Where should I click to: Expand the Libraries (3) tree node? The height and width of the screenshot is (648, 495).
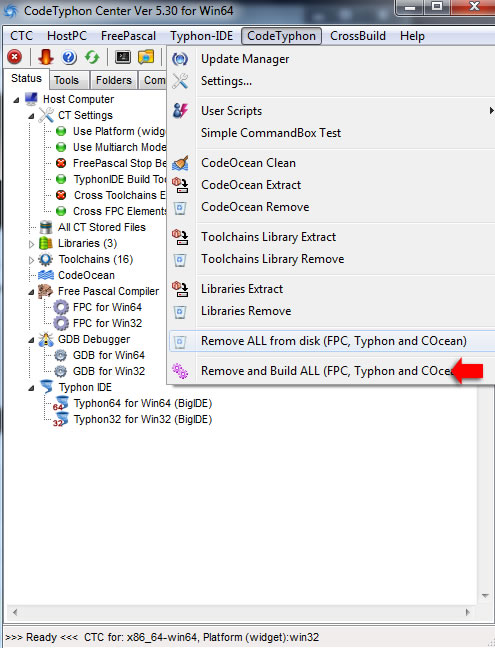pyautogui.click(x=31, y=244)
